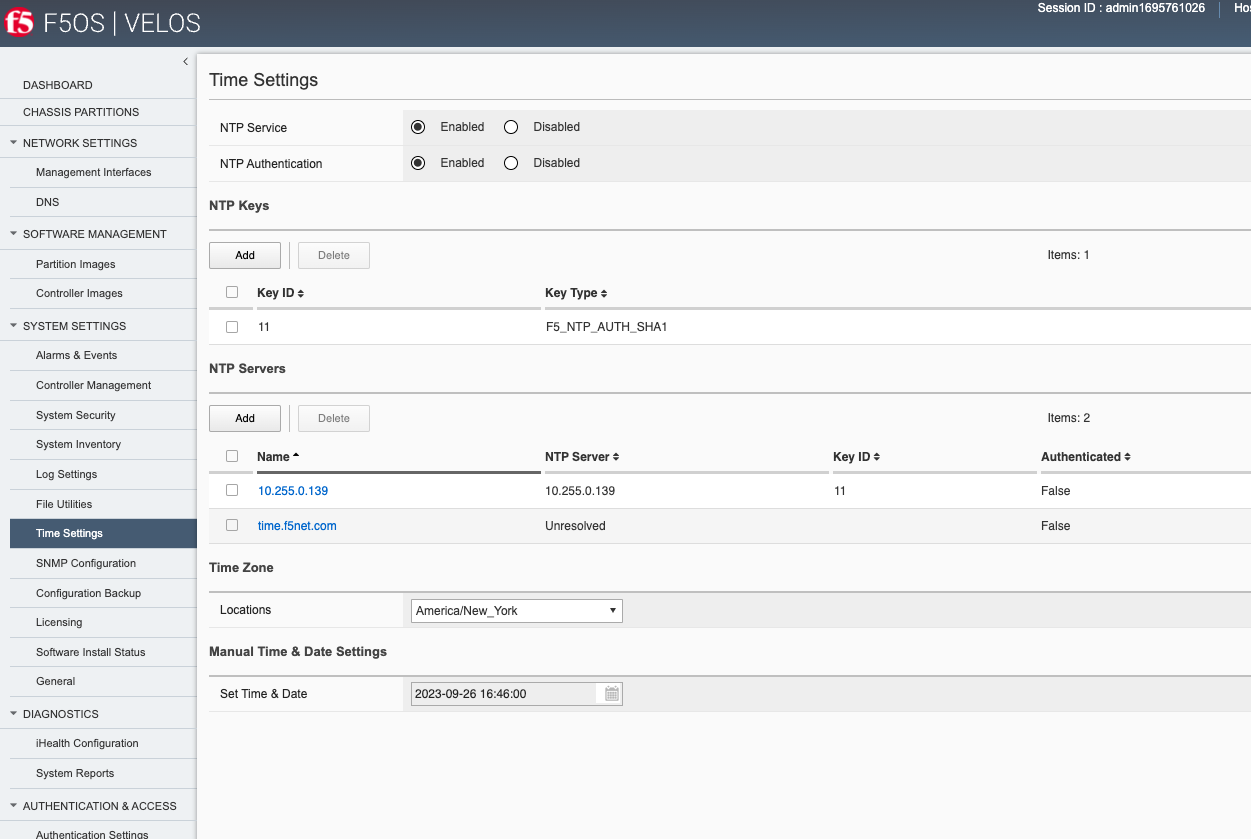Select all NTP Keys checkbox
1251x839 pixels.
point(232,292)
